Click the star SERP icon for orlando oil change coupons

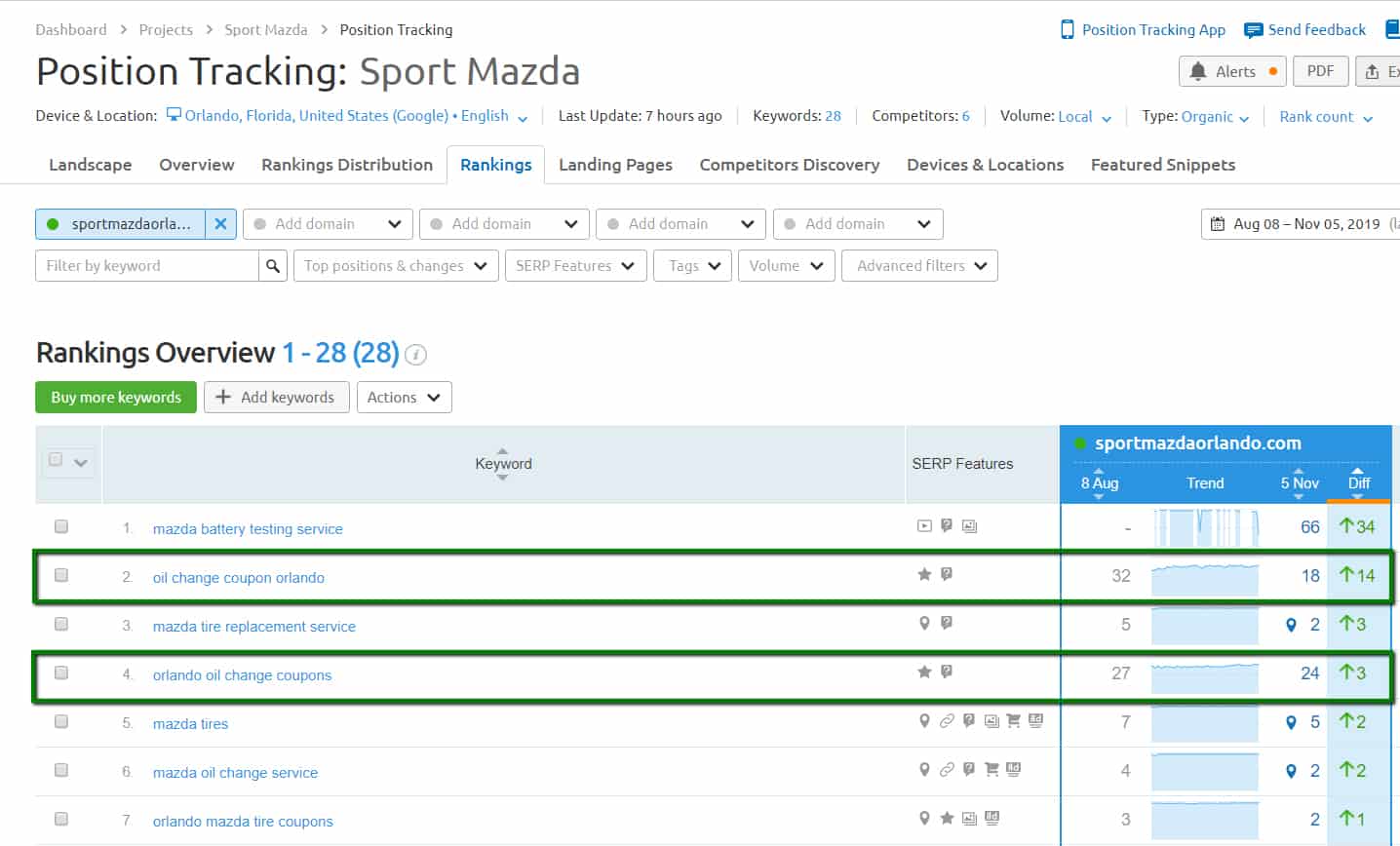pos(924,673)
